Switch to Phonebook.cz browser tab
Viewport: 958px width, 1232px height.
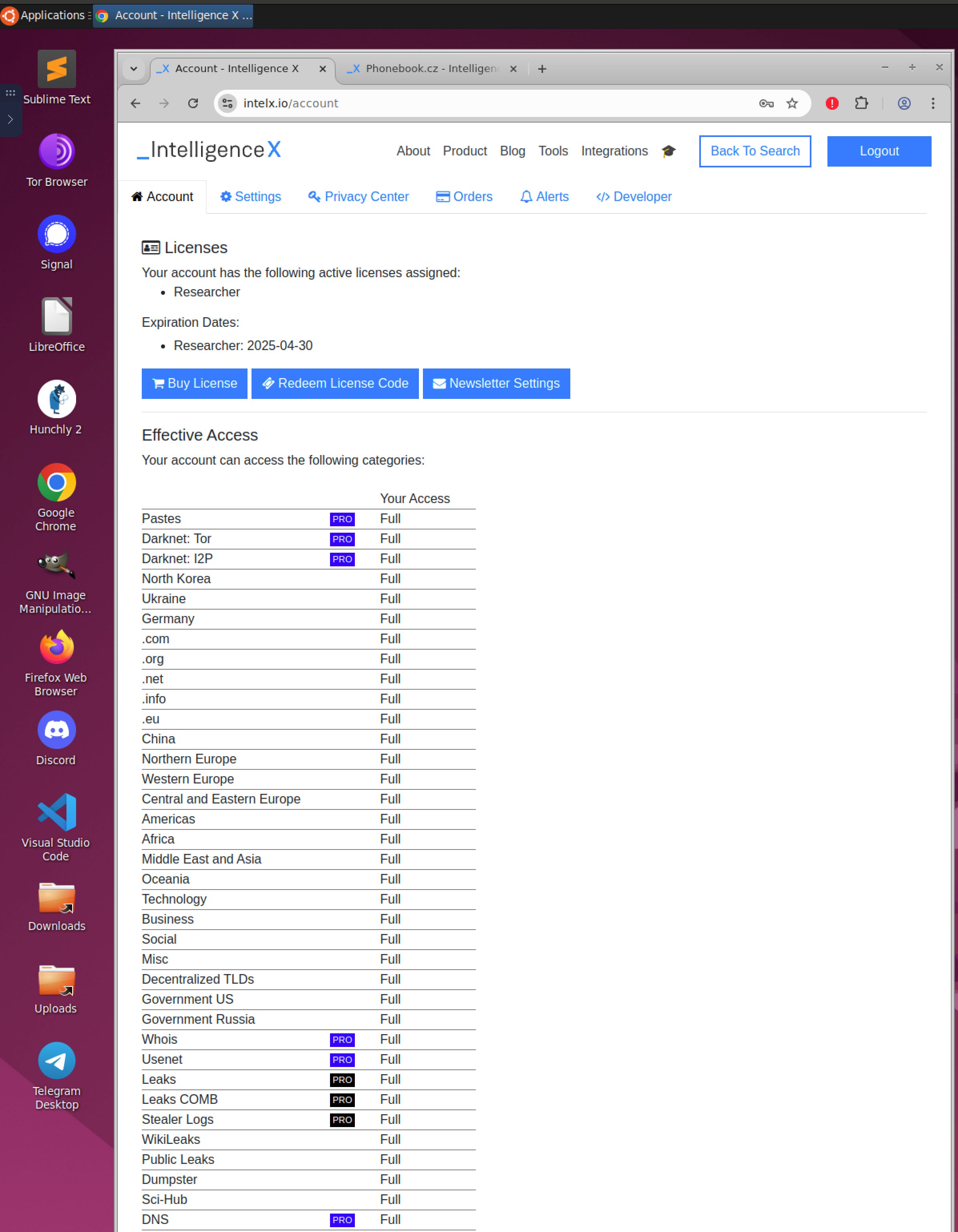click(x=429, y=69)
